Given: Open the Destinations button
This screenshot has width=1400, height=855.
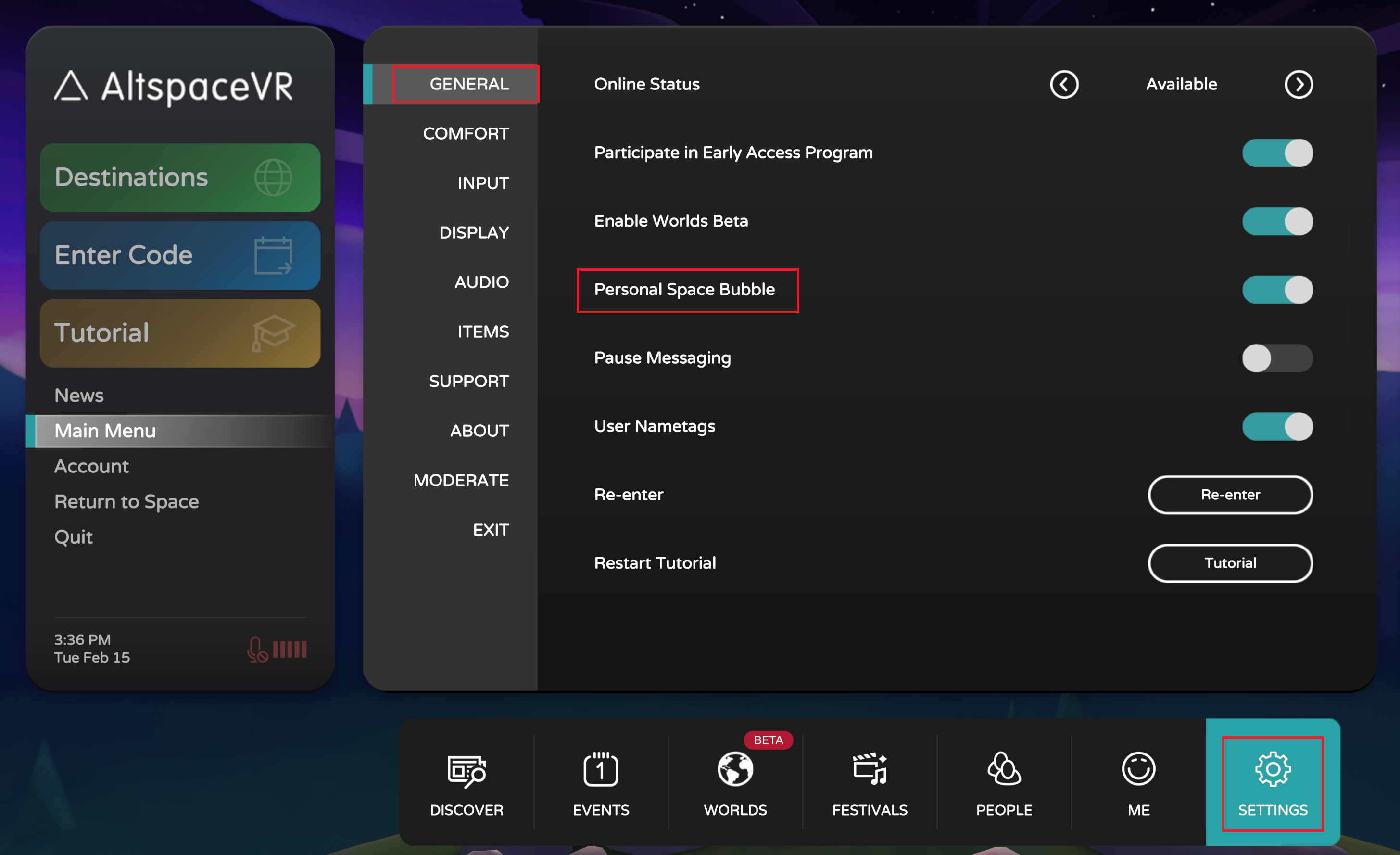Looking at the screenshot, I should tap(180, 178).
